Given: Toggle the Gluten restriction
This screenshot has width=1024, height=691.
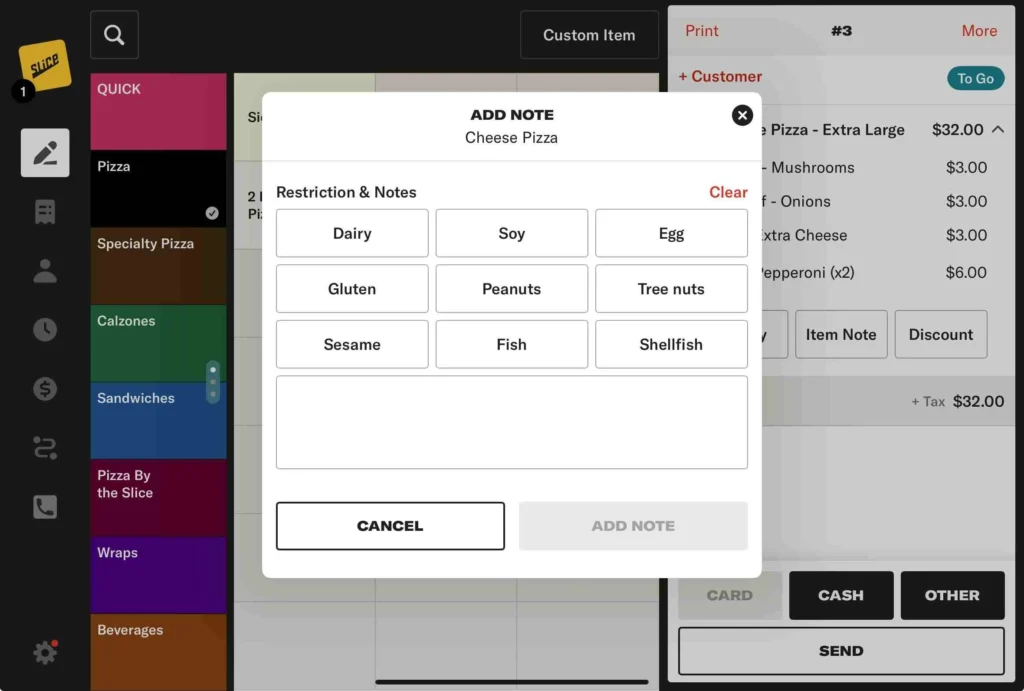Looking at the screenshot, I should tap(352, 289).
